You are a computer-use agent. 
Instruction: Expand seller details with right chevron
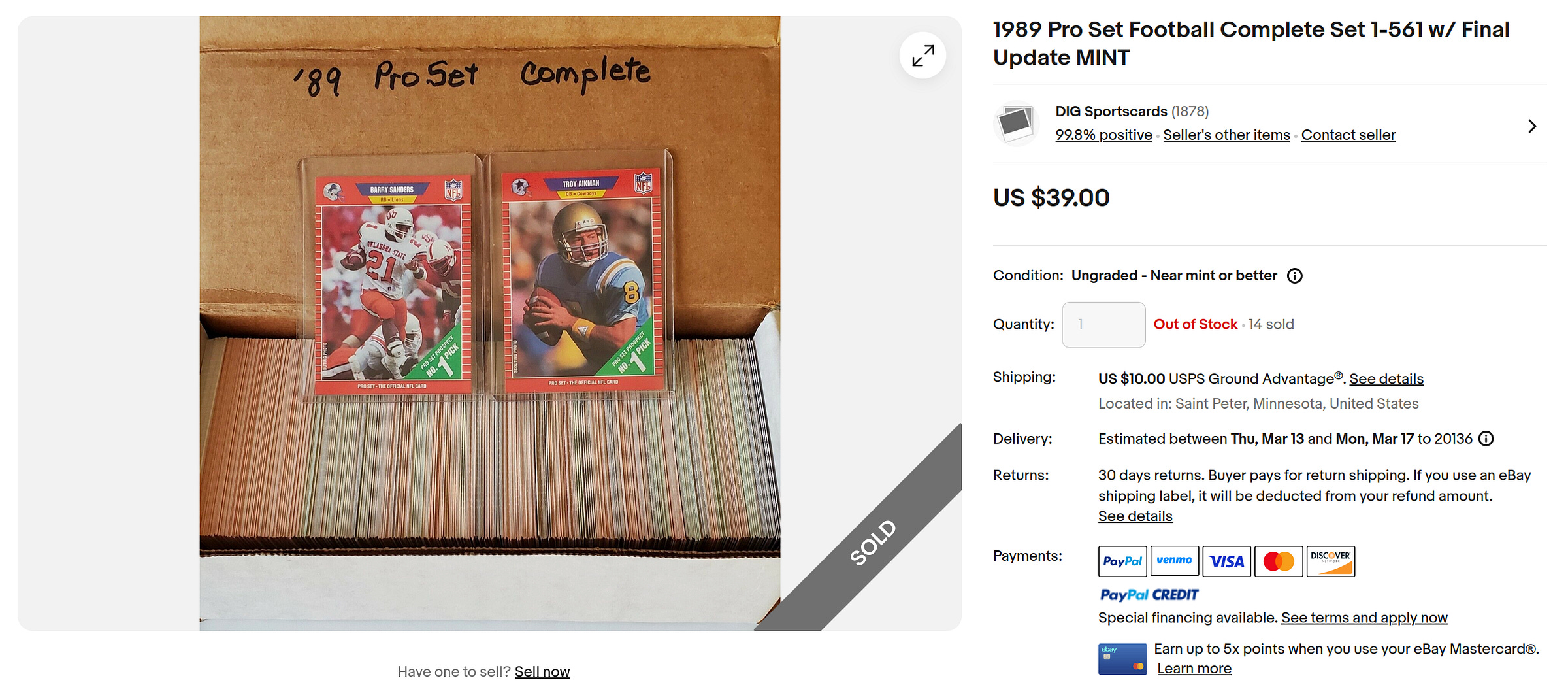pos(1532,126)
